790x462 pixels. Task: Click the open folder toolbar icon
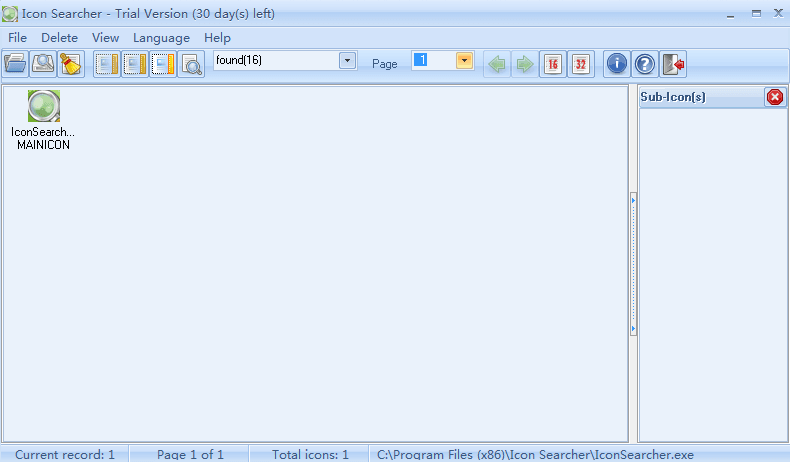point(15,64)
